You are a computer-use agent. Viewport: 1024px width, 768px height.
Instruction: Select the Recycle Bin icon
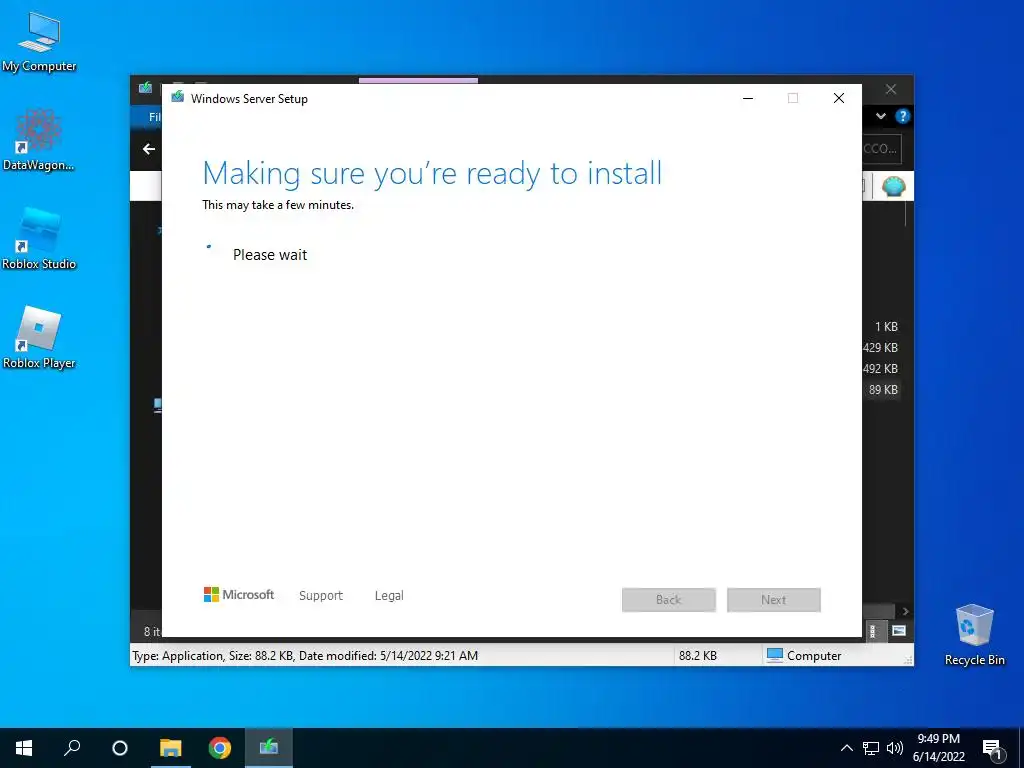[x=974, y=635]
